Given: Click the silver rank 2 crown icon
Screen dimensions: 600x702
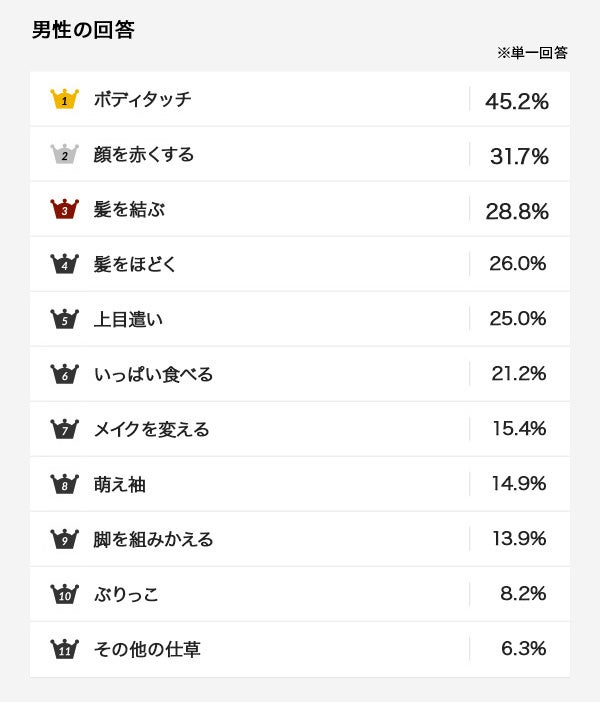Looking at the screenshot, I should tap(64, 154).
